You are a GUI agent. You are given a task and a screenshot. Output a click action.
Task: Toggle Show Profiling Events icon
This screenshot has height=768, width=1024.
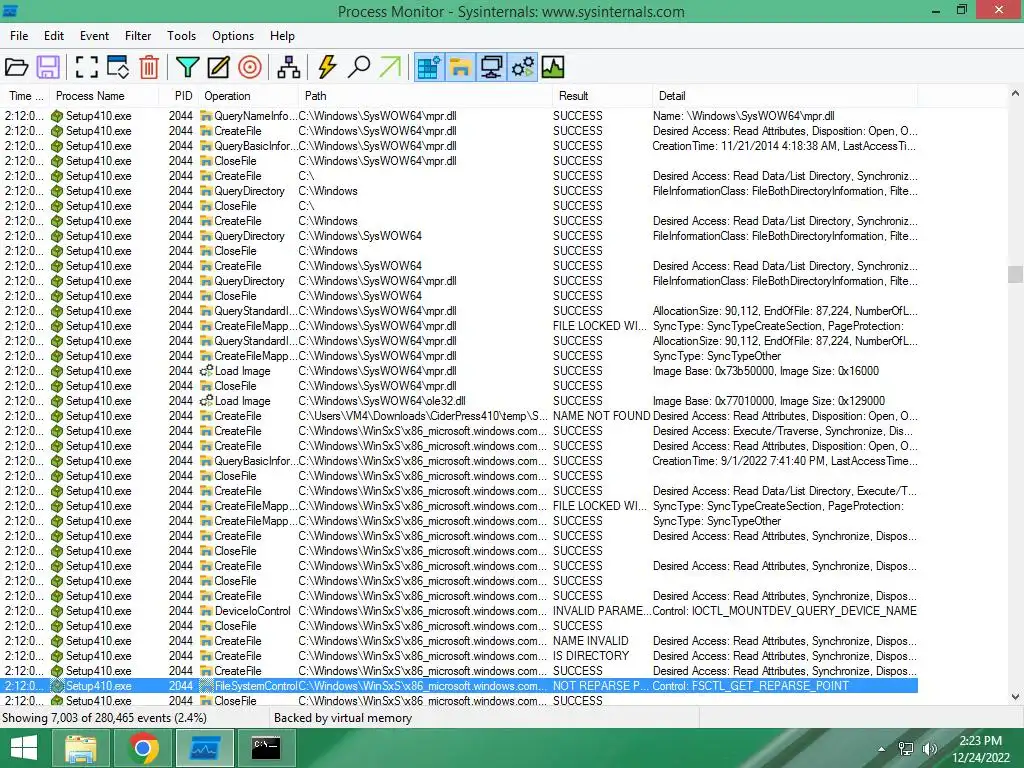coord(553,67)
